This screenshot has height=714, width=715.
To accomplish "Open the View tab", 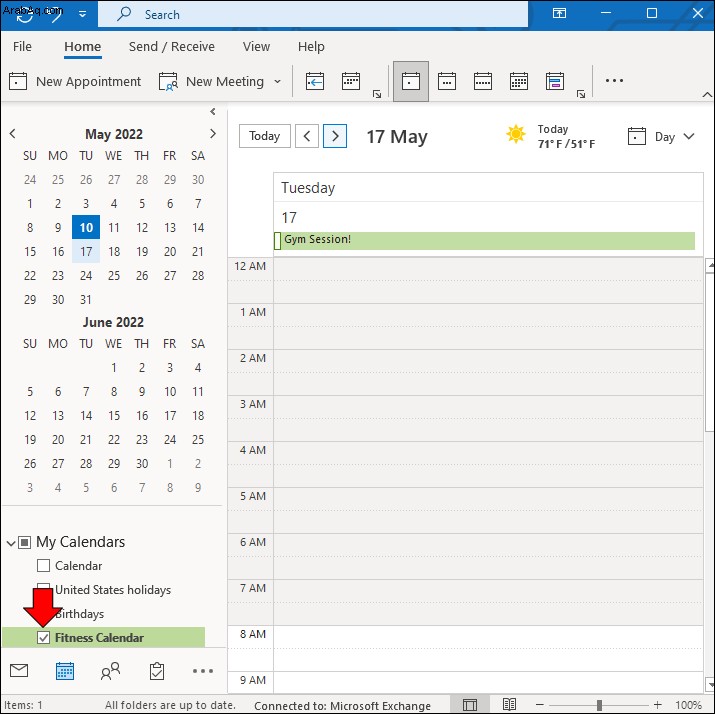I will click(x=256, y=47).
